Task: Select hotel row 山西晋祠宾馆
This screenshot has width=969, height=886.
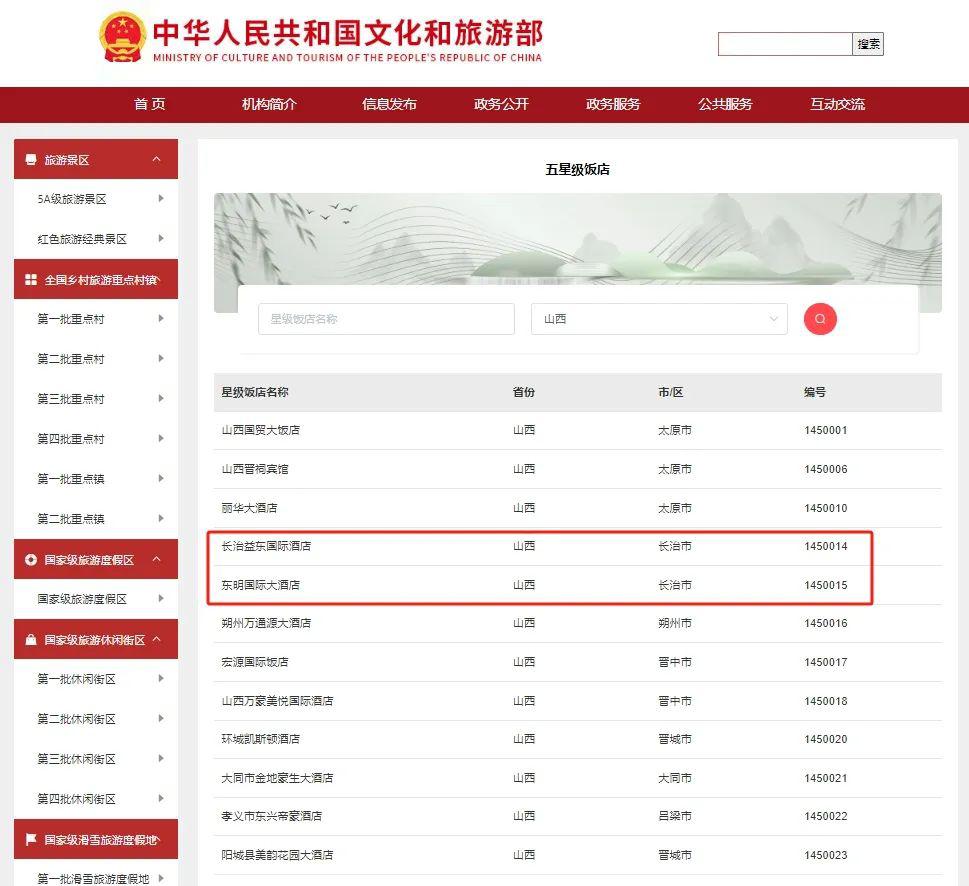Action: click(578, 469)
